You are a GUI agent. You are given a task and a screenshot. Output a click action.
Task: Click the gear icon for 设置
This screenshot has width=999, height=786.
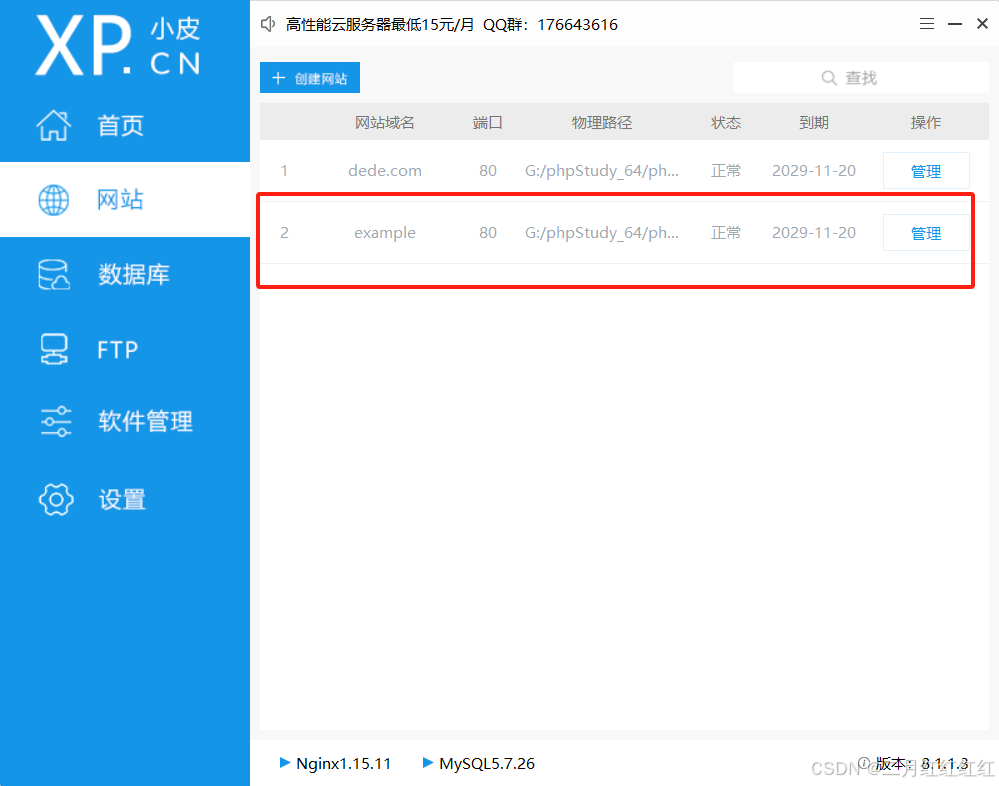[x=56, y=499]
